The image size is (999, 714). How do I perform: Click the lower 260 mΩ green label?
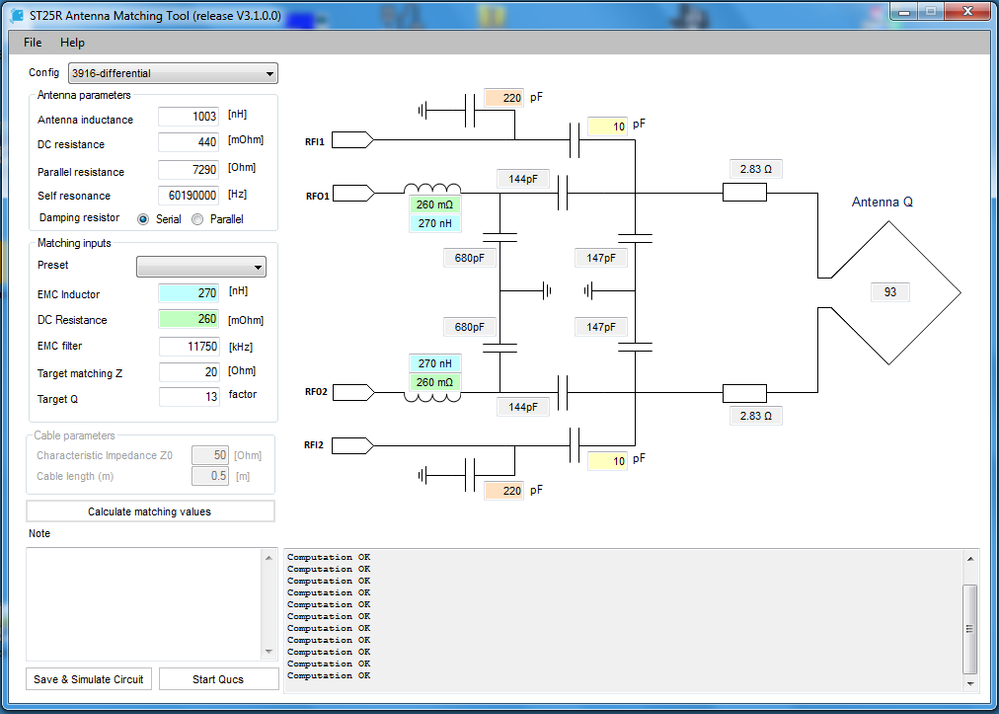click(x=435, y=382)
